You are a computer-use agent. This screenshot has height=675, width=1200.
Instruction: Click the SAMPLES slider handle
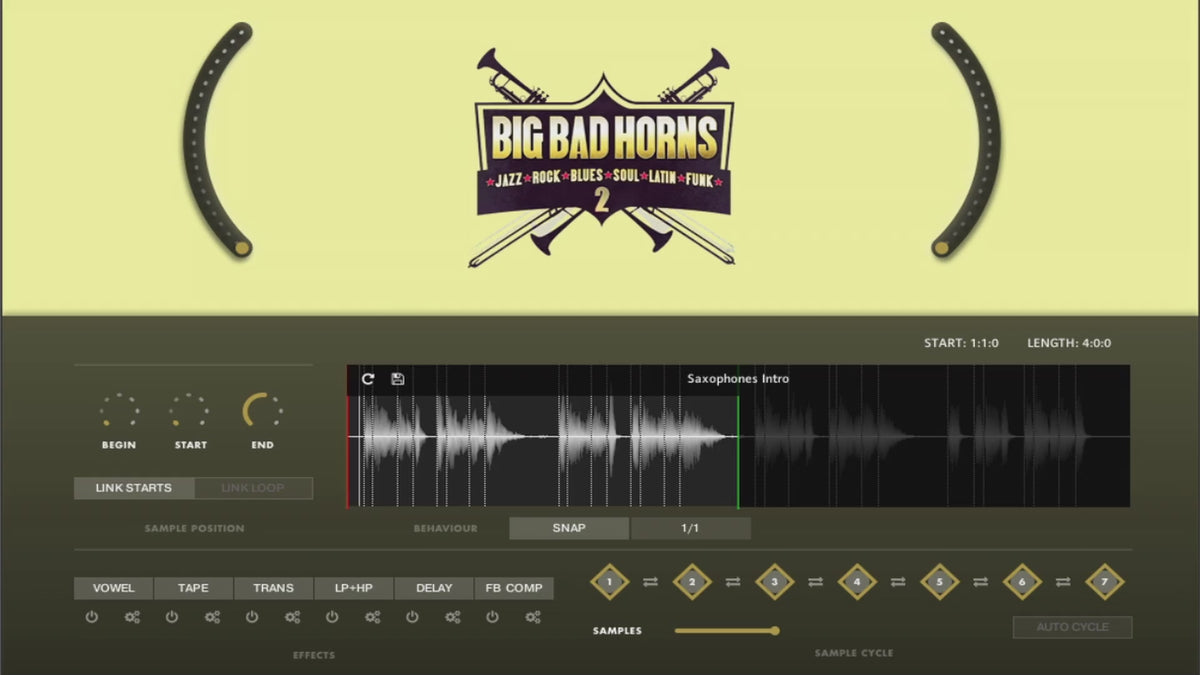(774, 630)
